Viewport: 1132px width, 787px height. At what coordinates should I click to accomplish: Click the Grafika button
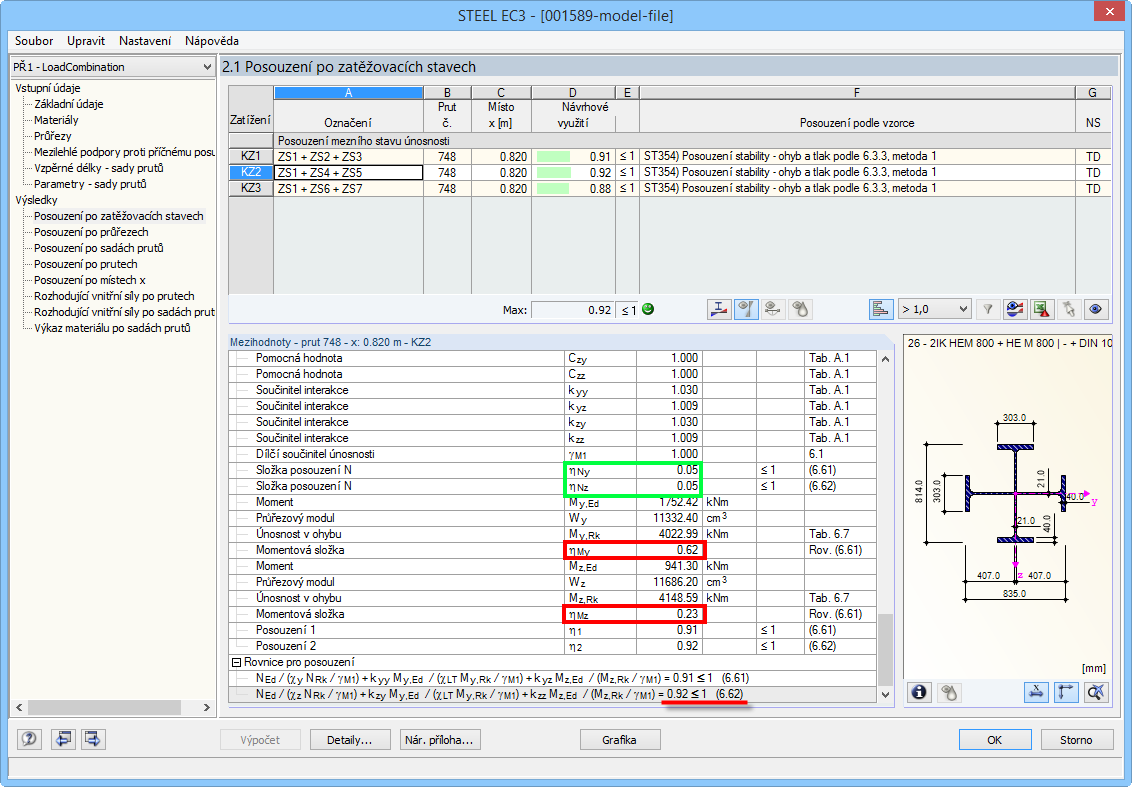click(x=619, y=740)
